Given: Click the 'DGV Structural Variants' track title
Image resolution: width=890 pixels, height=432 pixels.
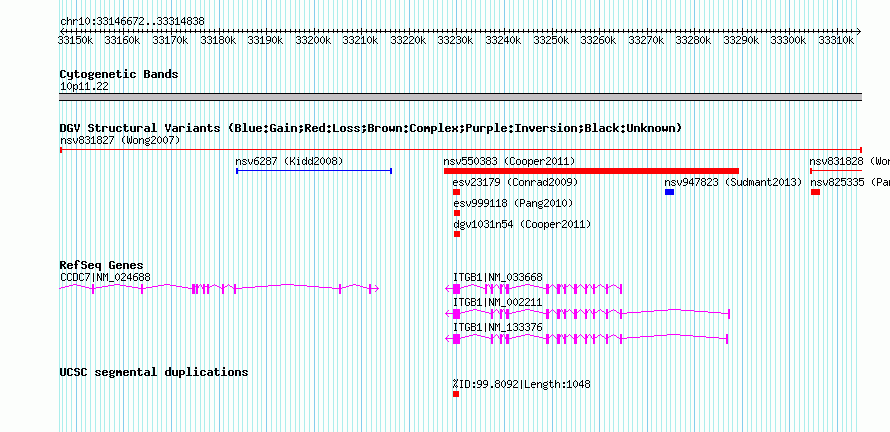Looking at the screenshot, I should pyautogui.click(x=370, y=128).
